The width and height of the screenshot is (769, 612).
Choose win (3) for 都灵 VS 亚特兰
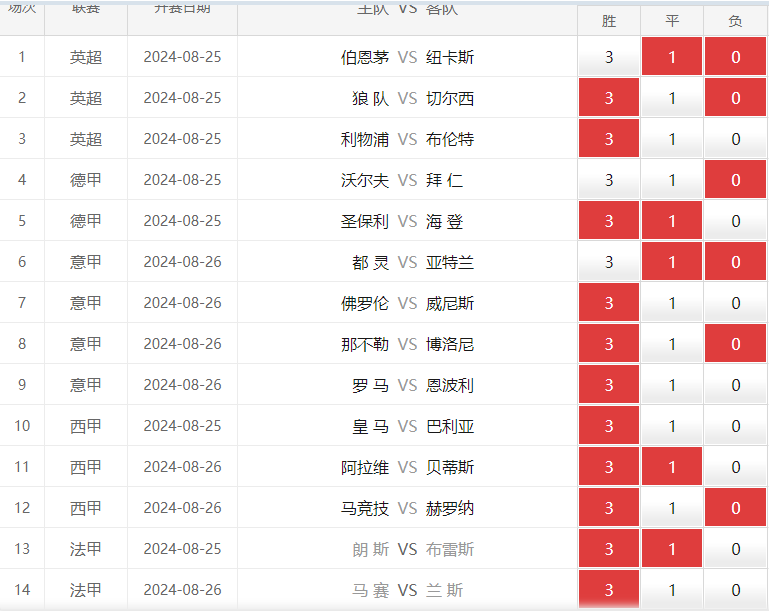pos(609,262)
